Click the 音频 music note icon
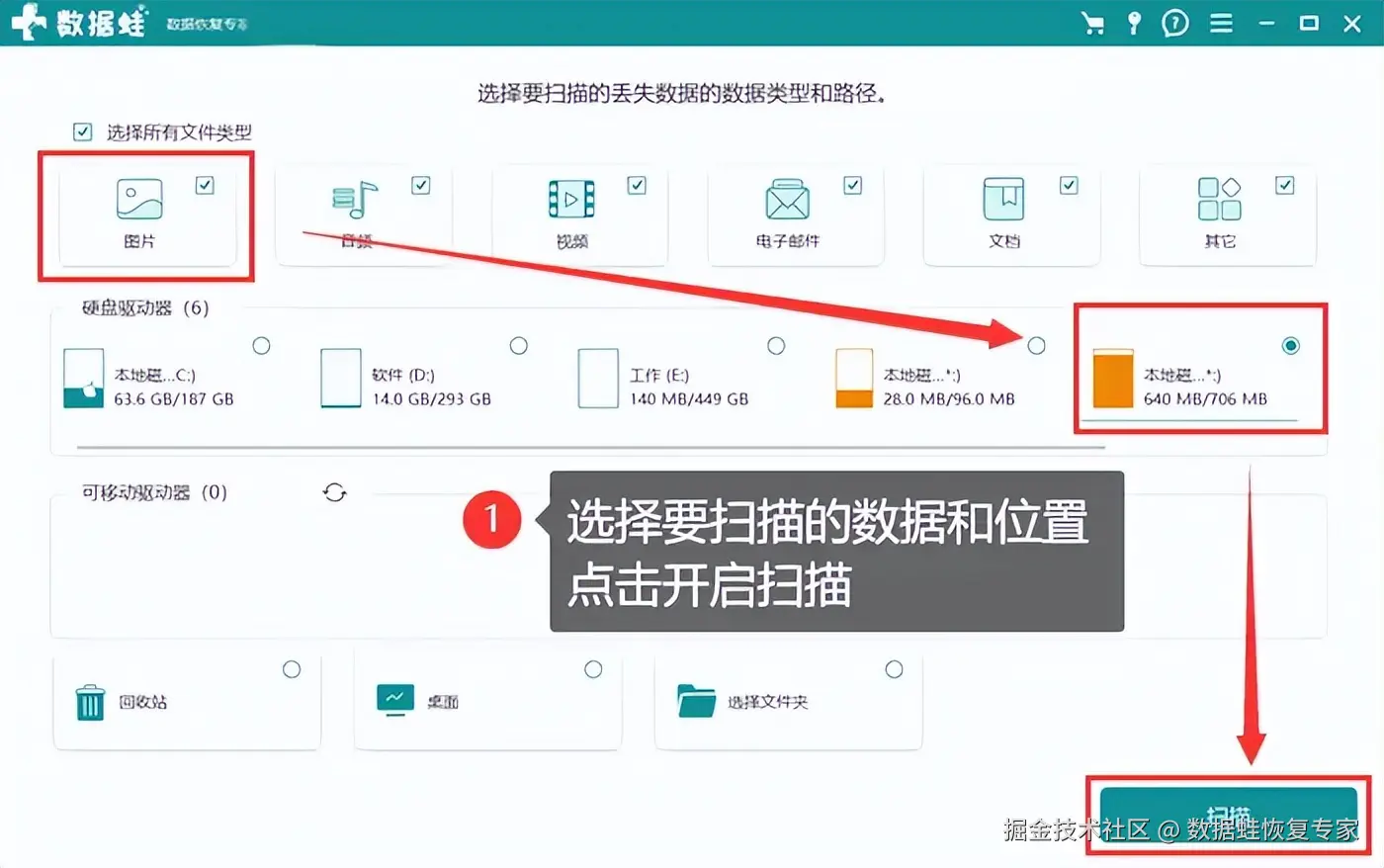This screenshot has height=868, width=1384. [356, 199]
